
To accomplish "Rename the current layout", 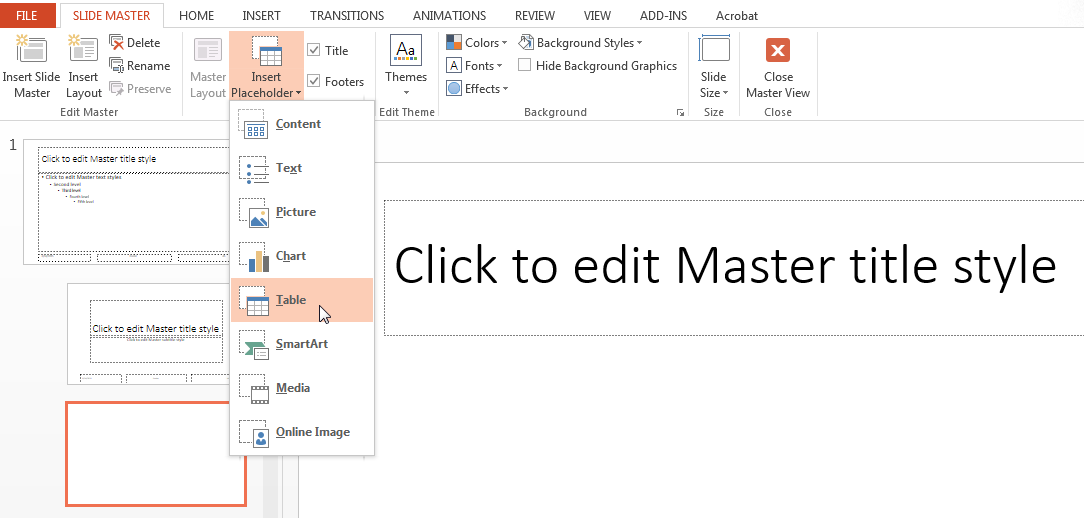I will click(139, 66).
